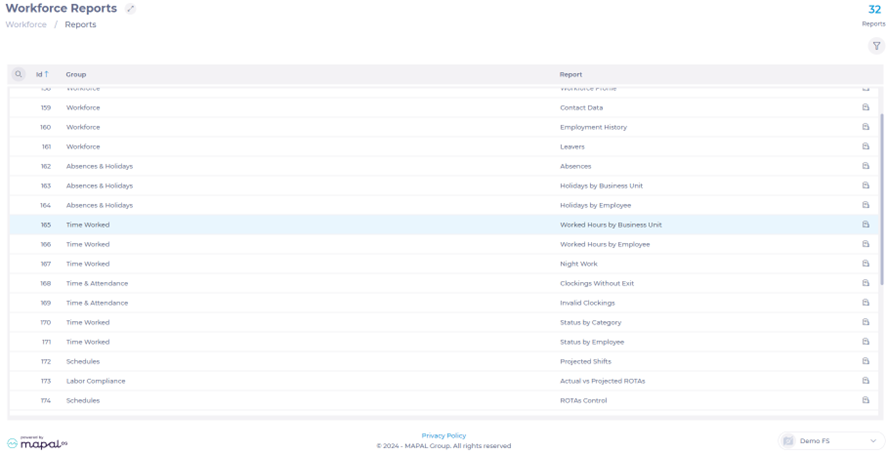Viewport: 886px width, 452px height.
Task: Select Holidays by Employee report name
Action: pyautogui.click(x=596, y=205)
